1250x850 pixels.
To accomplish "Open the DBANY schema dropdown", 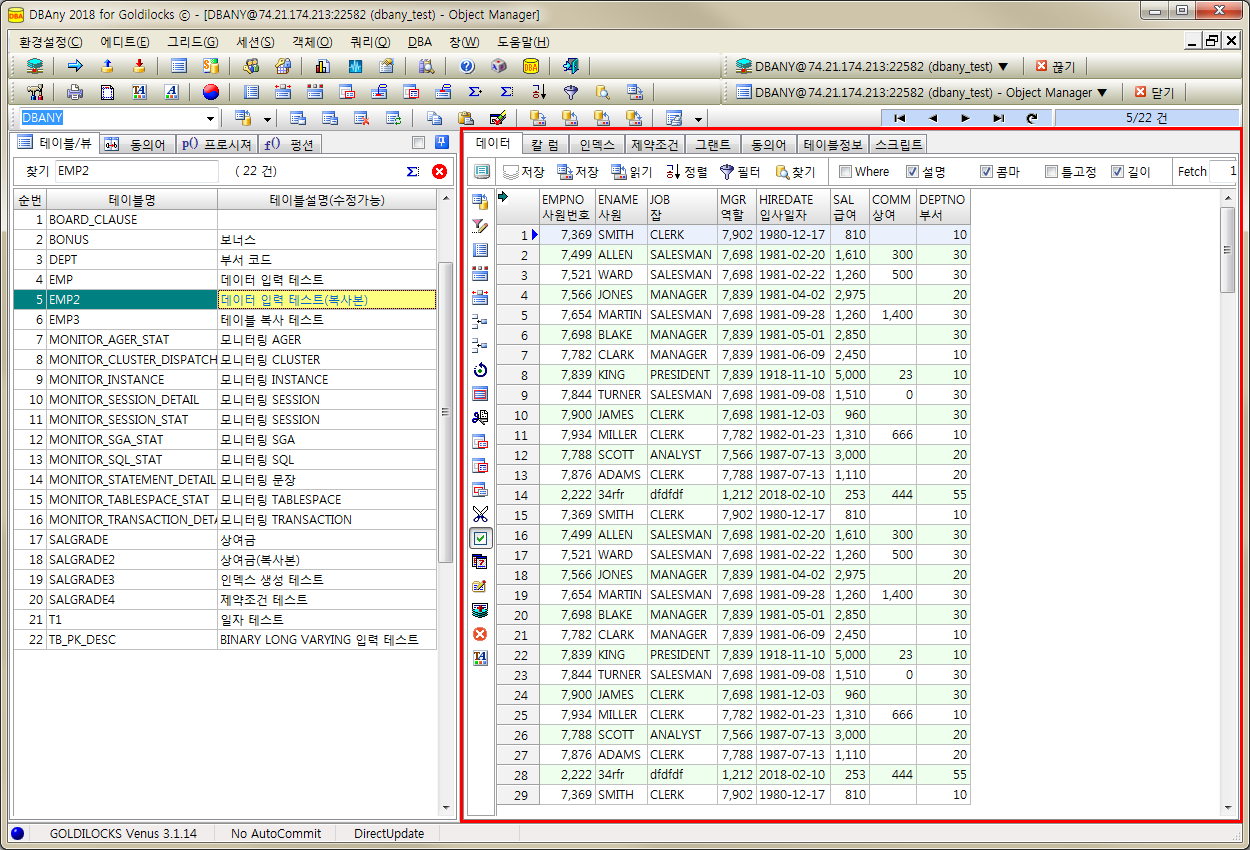I will (208, 118).
